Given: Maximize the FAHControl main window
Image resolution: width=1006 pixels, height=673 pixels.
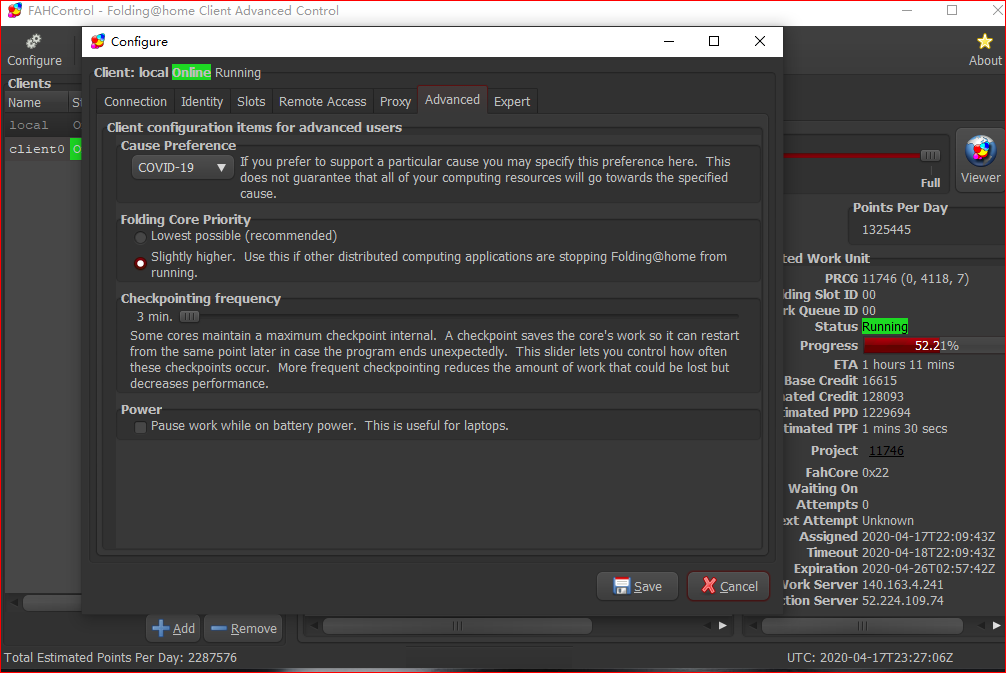Looking at the screenshot, I should point(952,10).
